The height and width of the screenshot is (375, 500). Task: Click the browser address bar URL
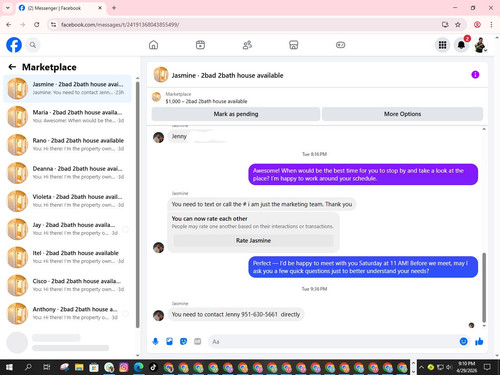point(120,24)
